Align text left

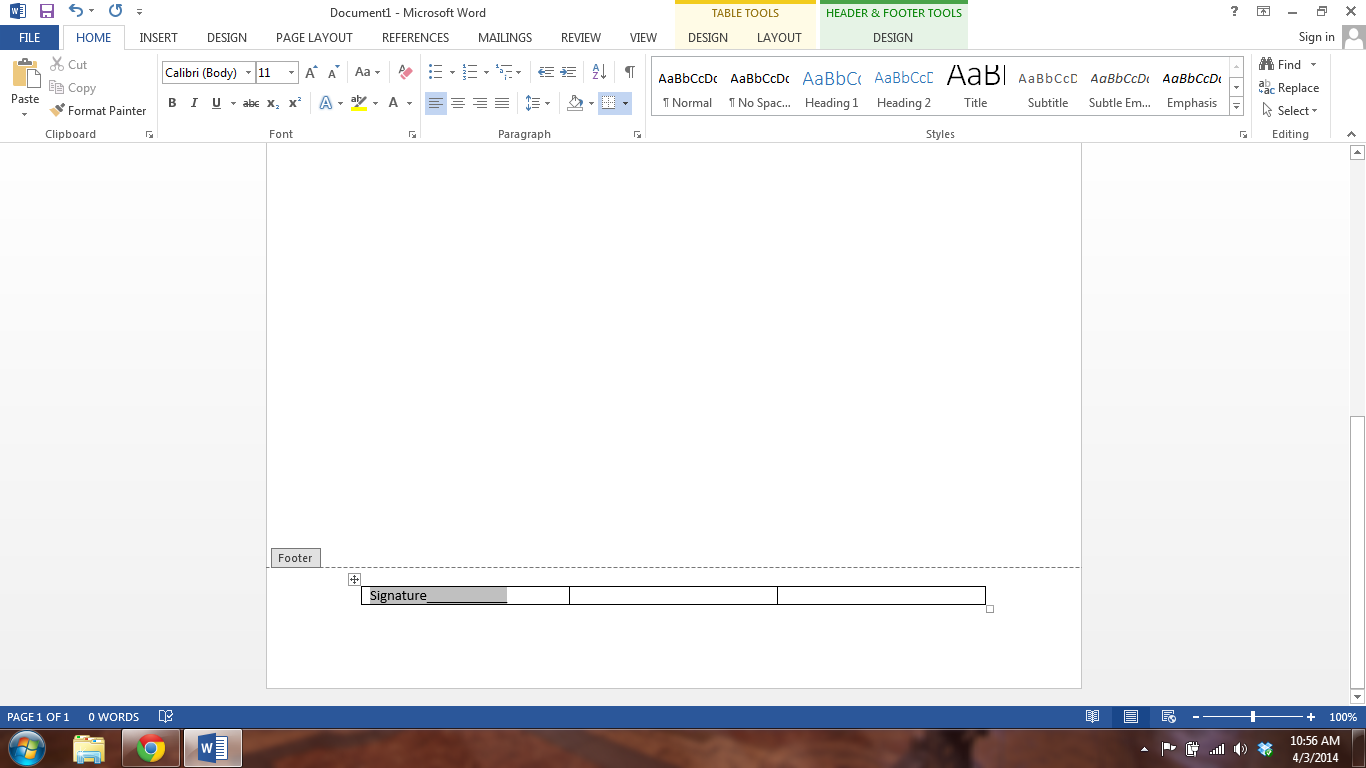(436, 103)
